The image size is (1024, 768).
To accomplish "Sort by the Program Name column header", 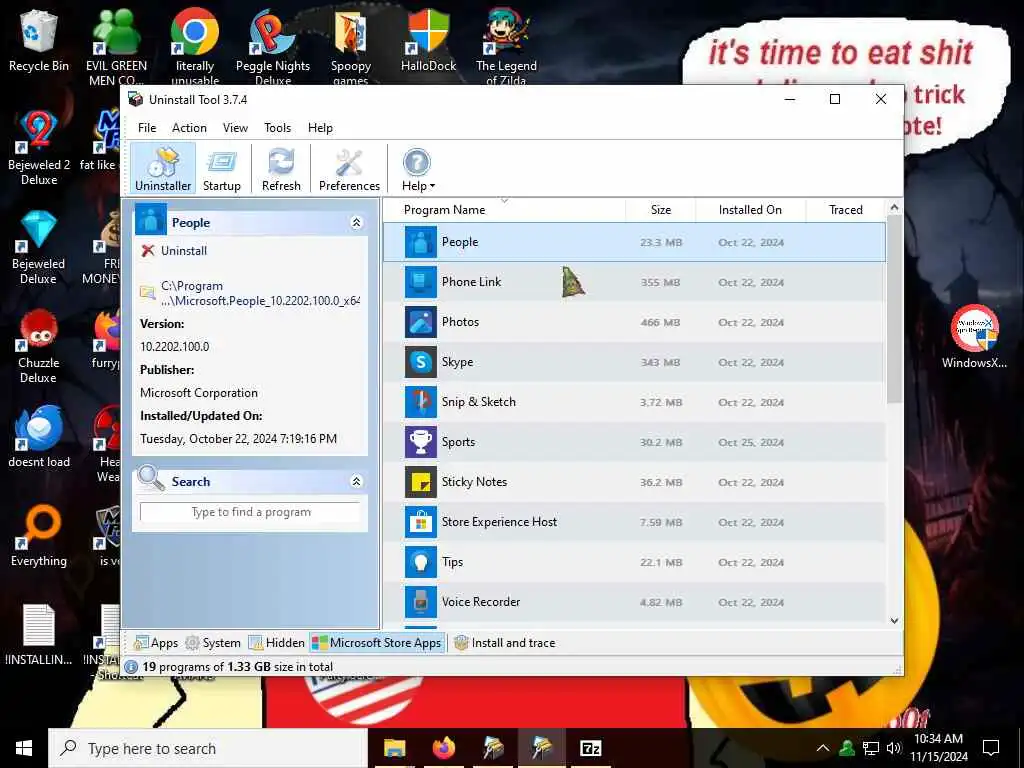I will point(504,210).
